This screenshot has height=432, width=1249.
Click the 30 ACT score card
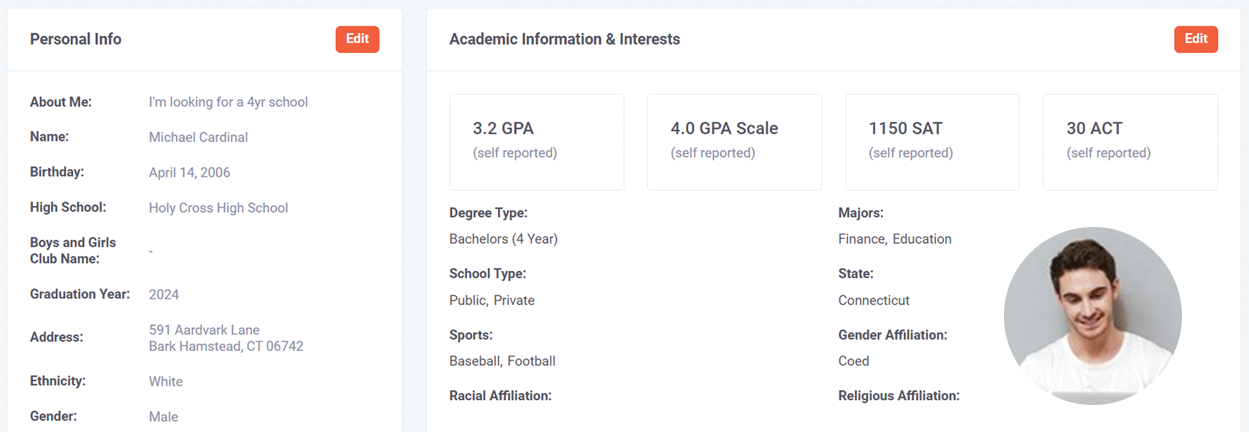(1130, 141)
